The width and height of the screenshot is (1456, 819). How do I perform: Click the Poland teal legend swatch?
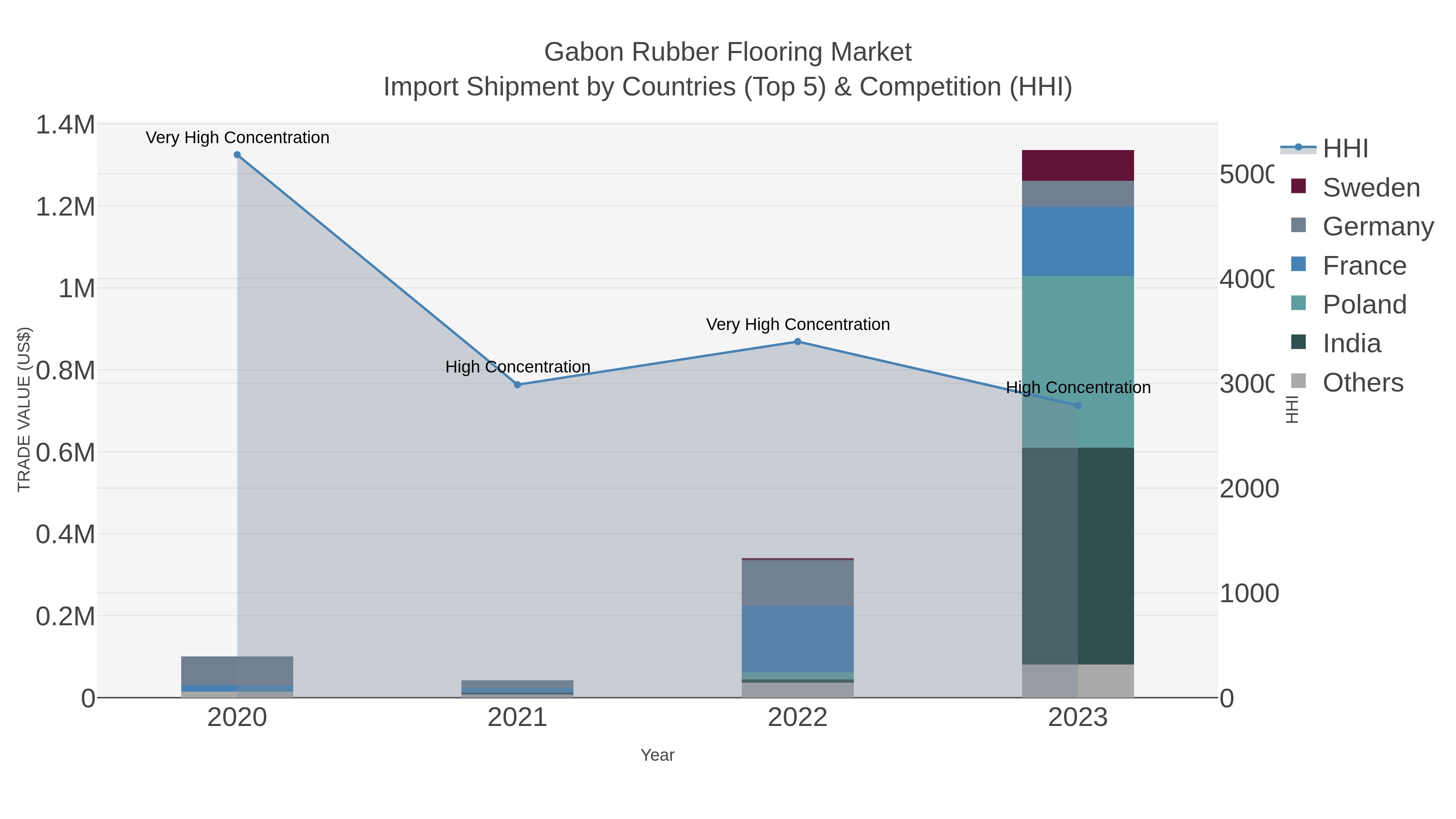(1299, 303)
